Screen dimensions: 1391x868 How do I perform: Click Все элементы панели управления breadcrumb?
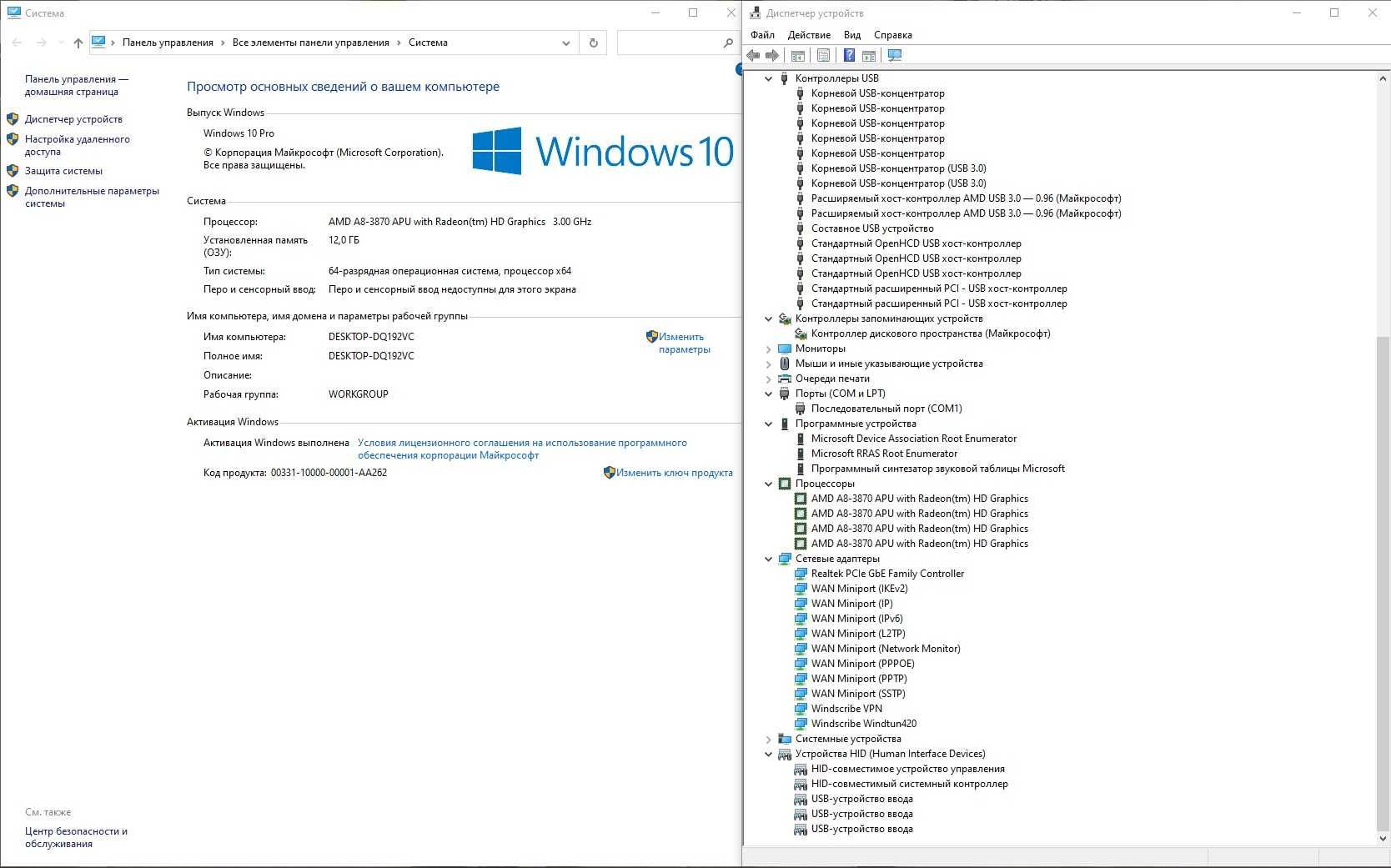click(x=310, y=43)
